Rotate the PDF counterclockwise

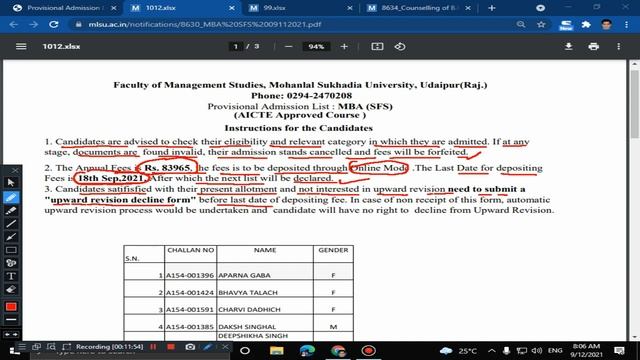click(400, 47)
